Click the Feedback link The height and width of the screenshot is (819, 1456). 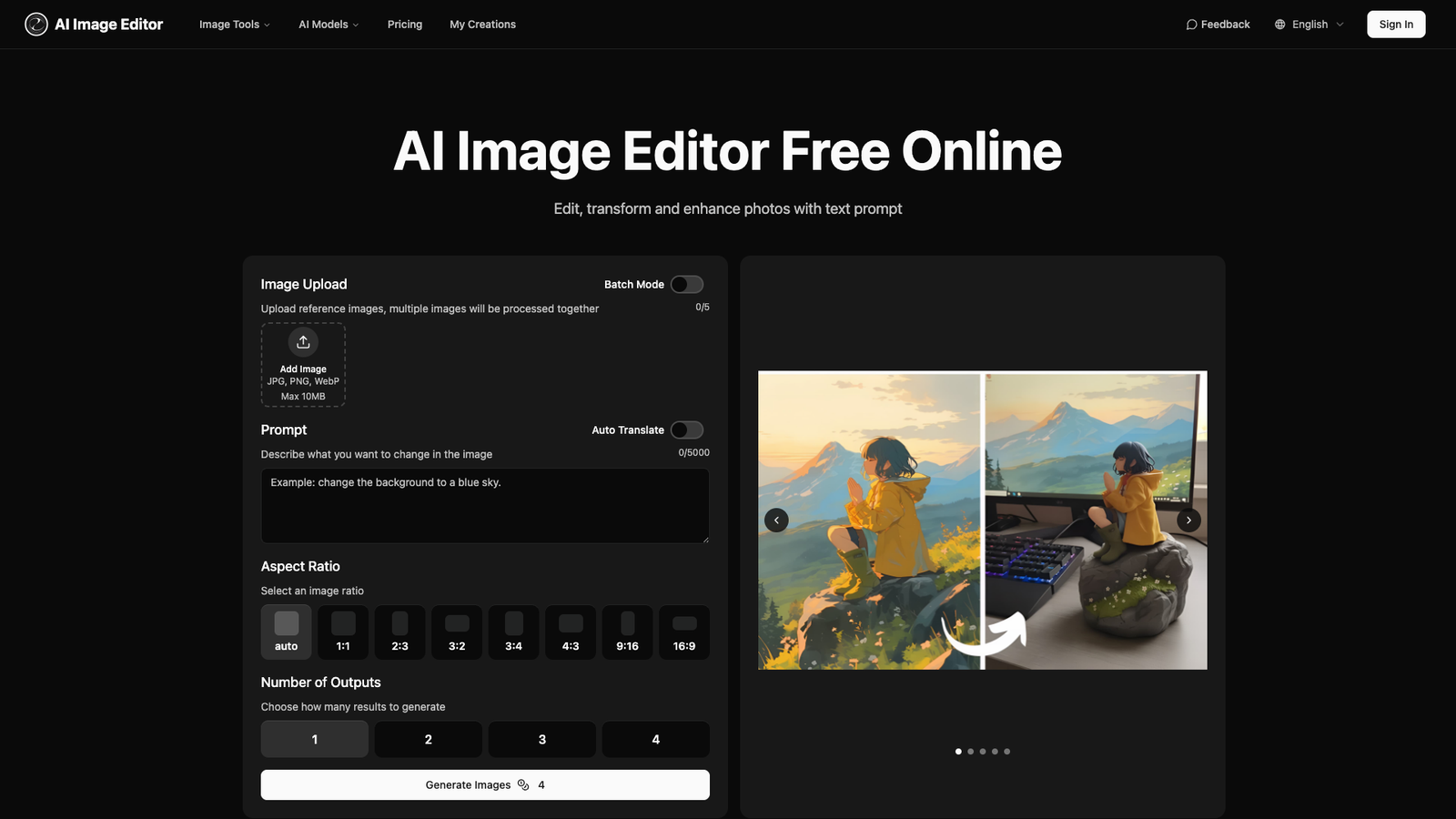tap(1218, 25)
